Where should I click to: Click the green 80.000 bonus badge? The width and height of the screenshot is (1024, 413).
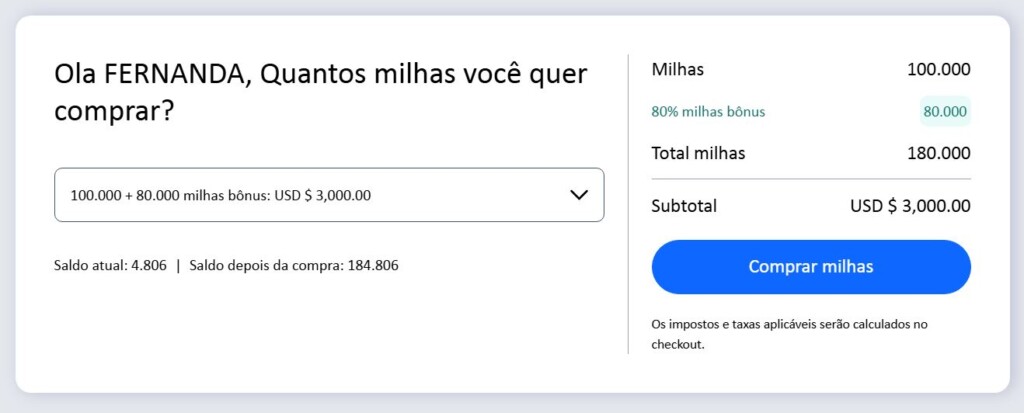coord(945,111)
